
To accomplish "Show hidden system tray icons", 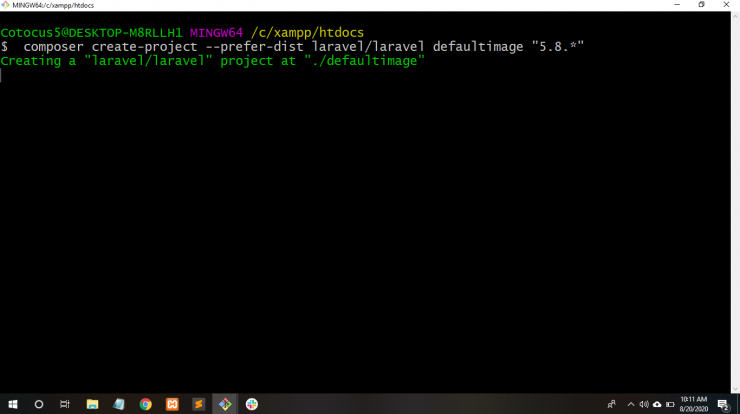I will [x=631, y=404].
